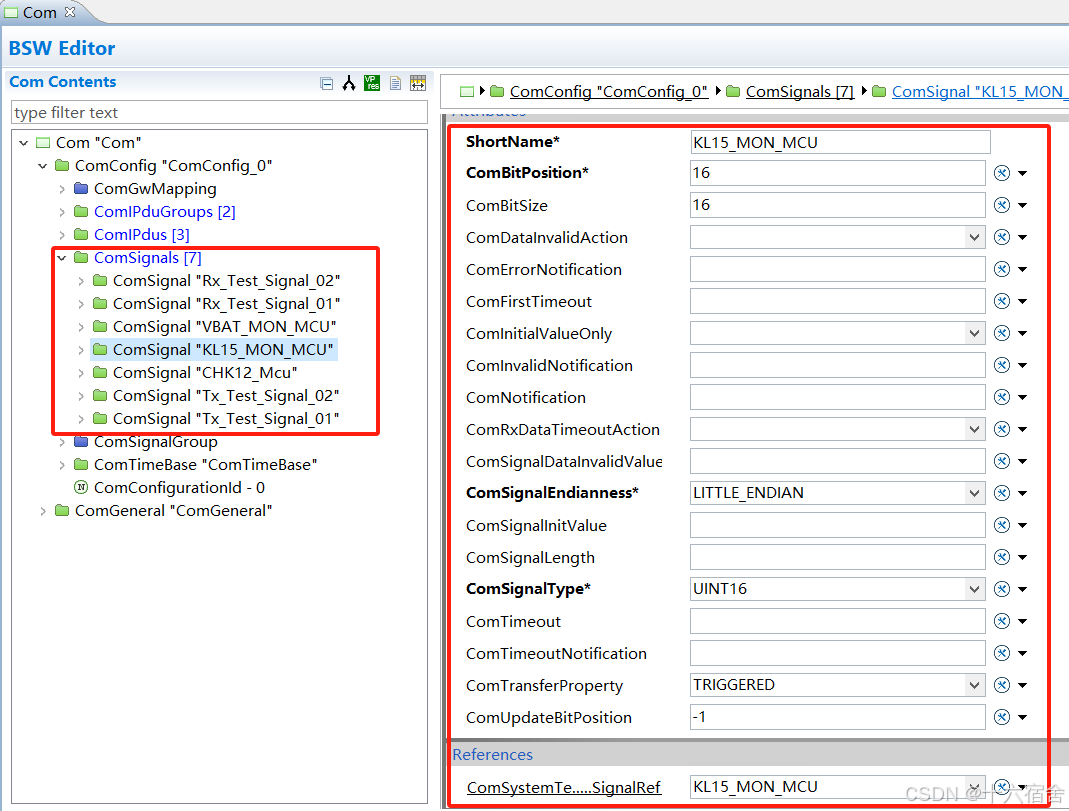Click the document view icon in the toolbar
Image resolution: width=1069 pixels, height=811 pixels.
pyautogui.click(x=394, y=82)
